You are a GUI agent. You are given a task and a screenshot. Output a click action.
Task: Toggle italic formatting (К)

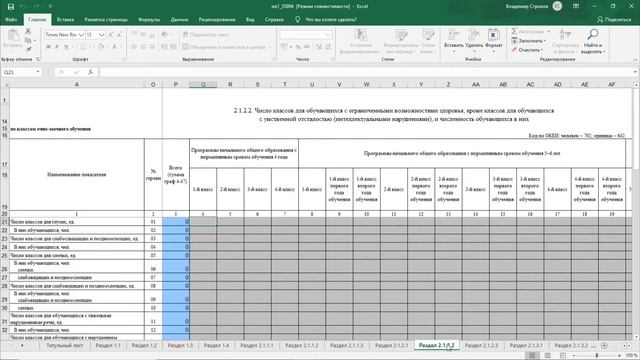(57, 47)
